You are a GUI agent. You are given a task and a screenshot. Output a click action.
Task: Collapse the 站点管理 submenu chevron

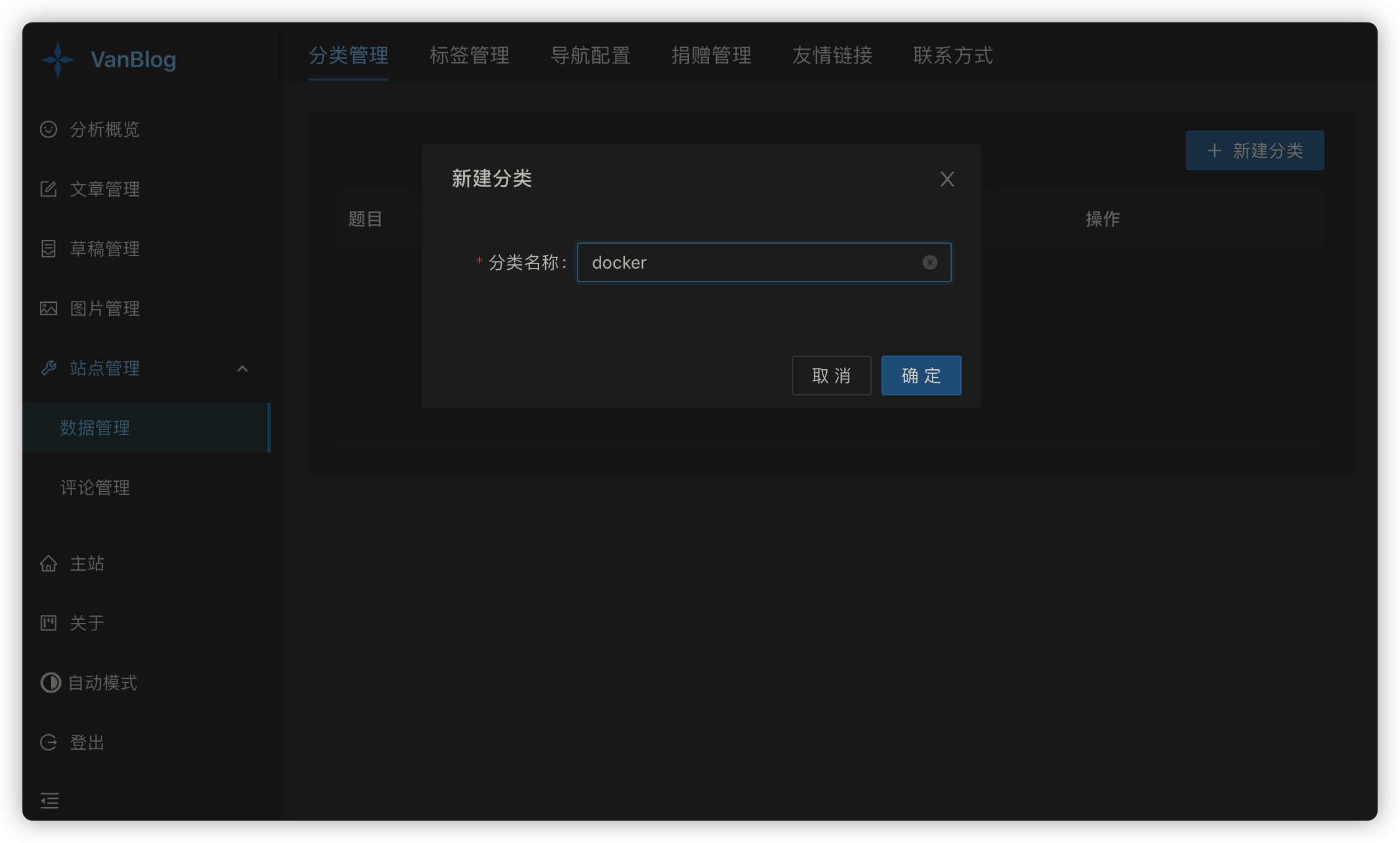point(242,369)
